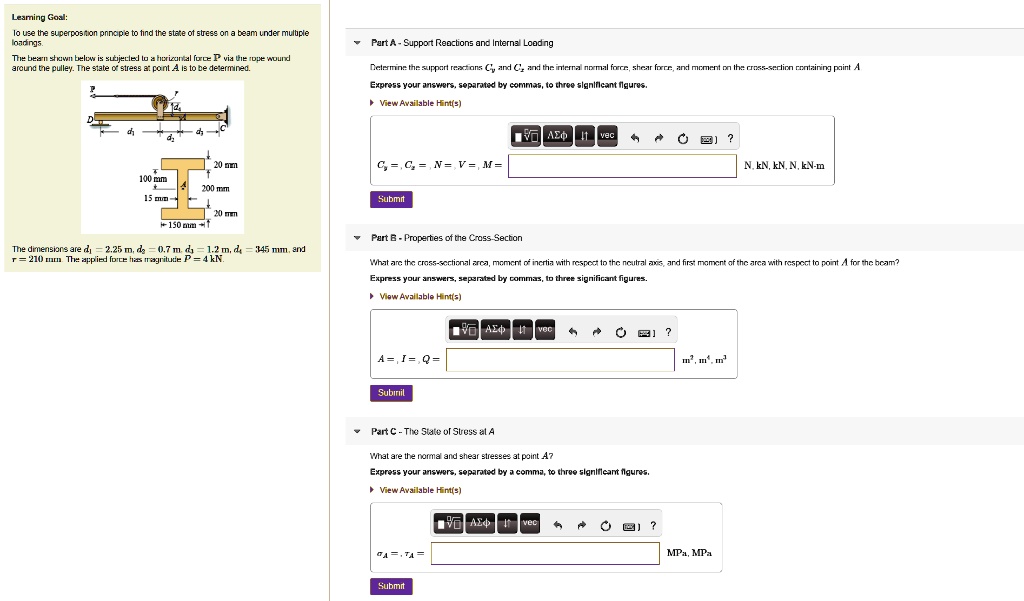
Task: Submit the Part A answer
Action: coord(391,199)
